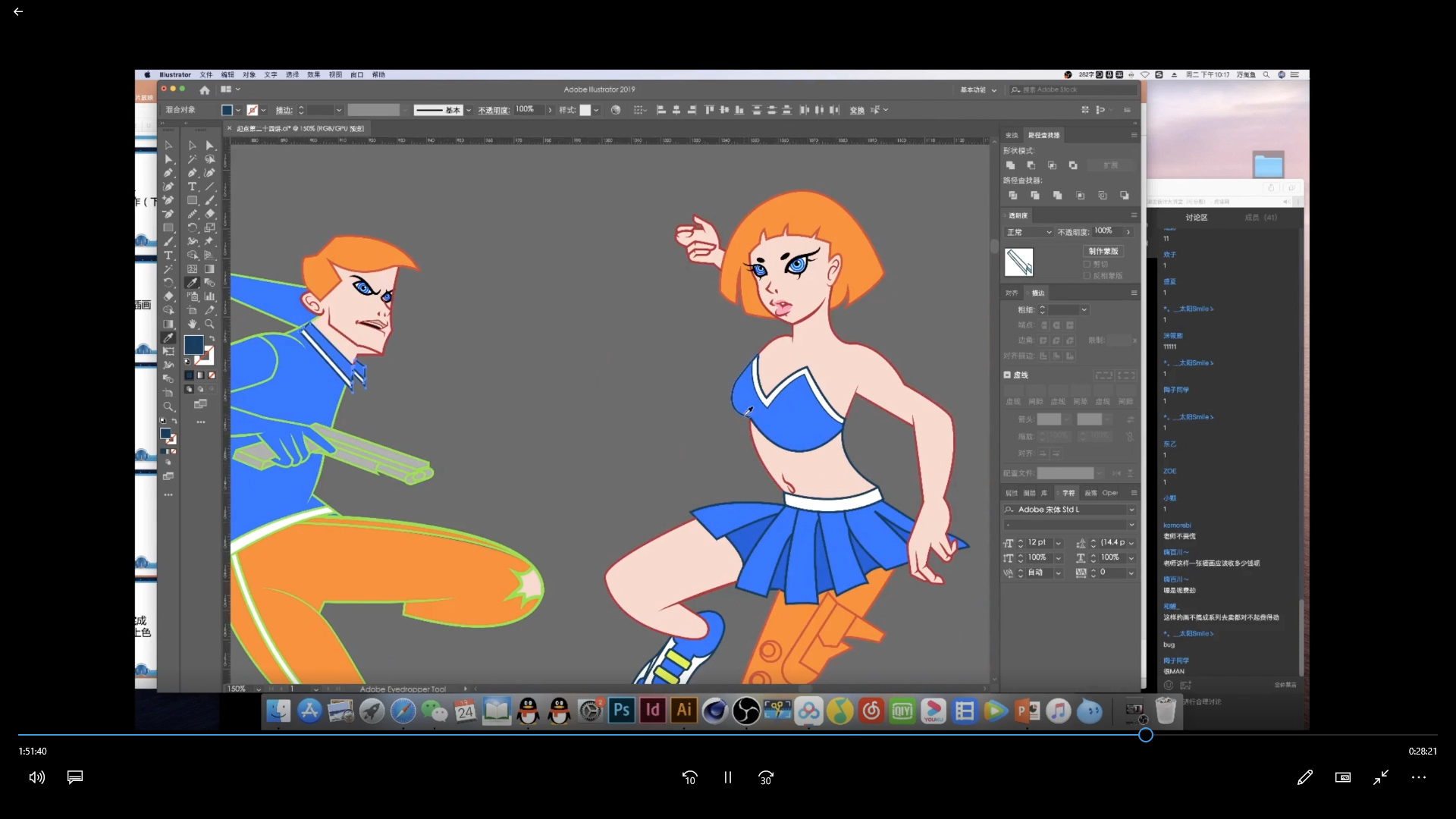The width and height of the screenshot is (1456, 819).
Task: Choose the Line Segment tool in two-column toolbar
Action: click(210, 187)
